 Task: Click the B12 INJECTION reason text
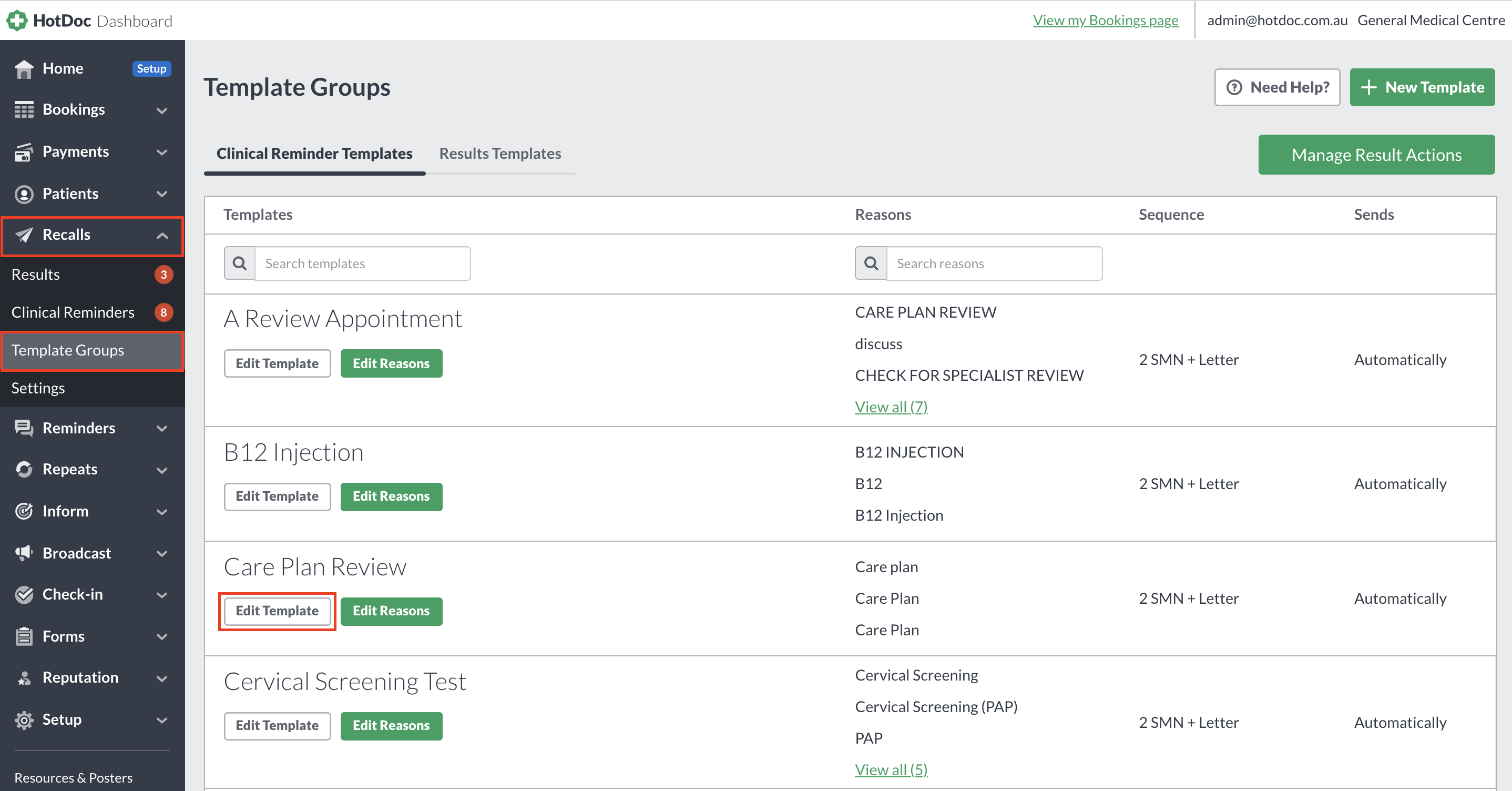tap(909, 453)
